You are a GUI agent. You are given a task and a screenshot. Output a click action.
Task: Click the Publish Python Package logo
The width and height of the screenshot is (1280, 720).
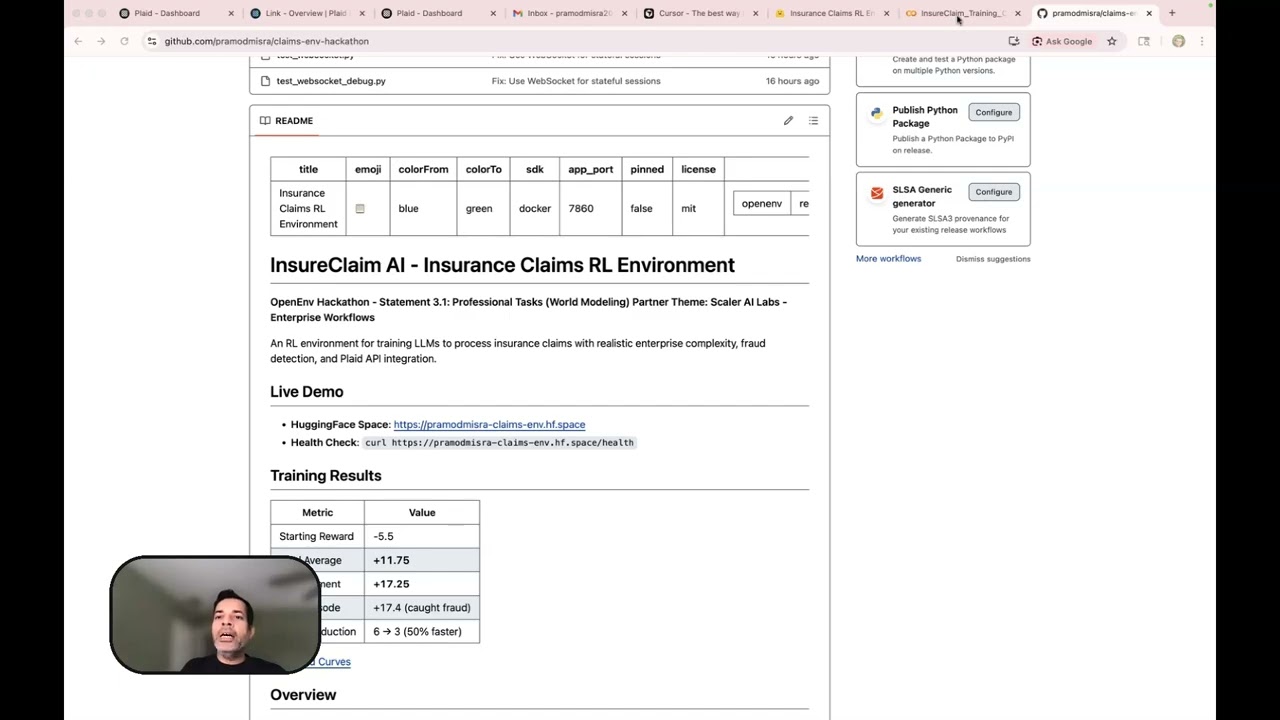click(877, 113)
